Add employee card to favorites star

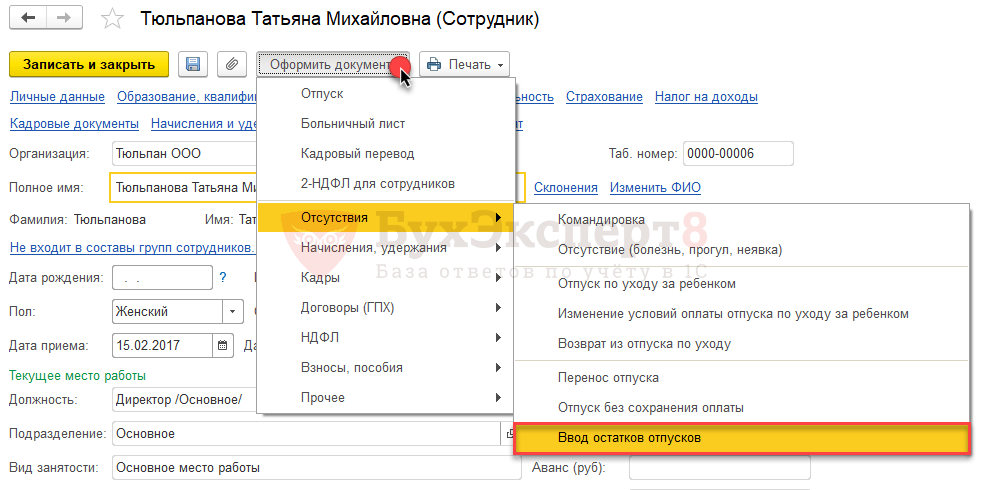(114, 19)
